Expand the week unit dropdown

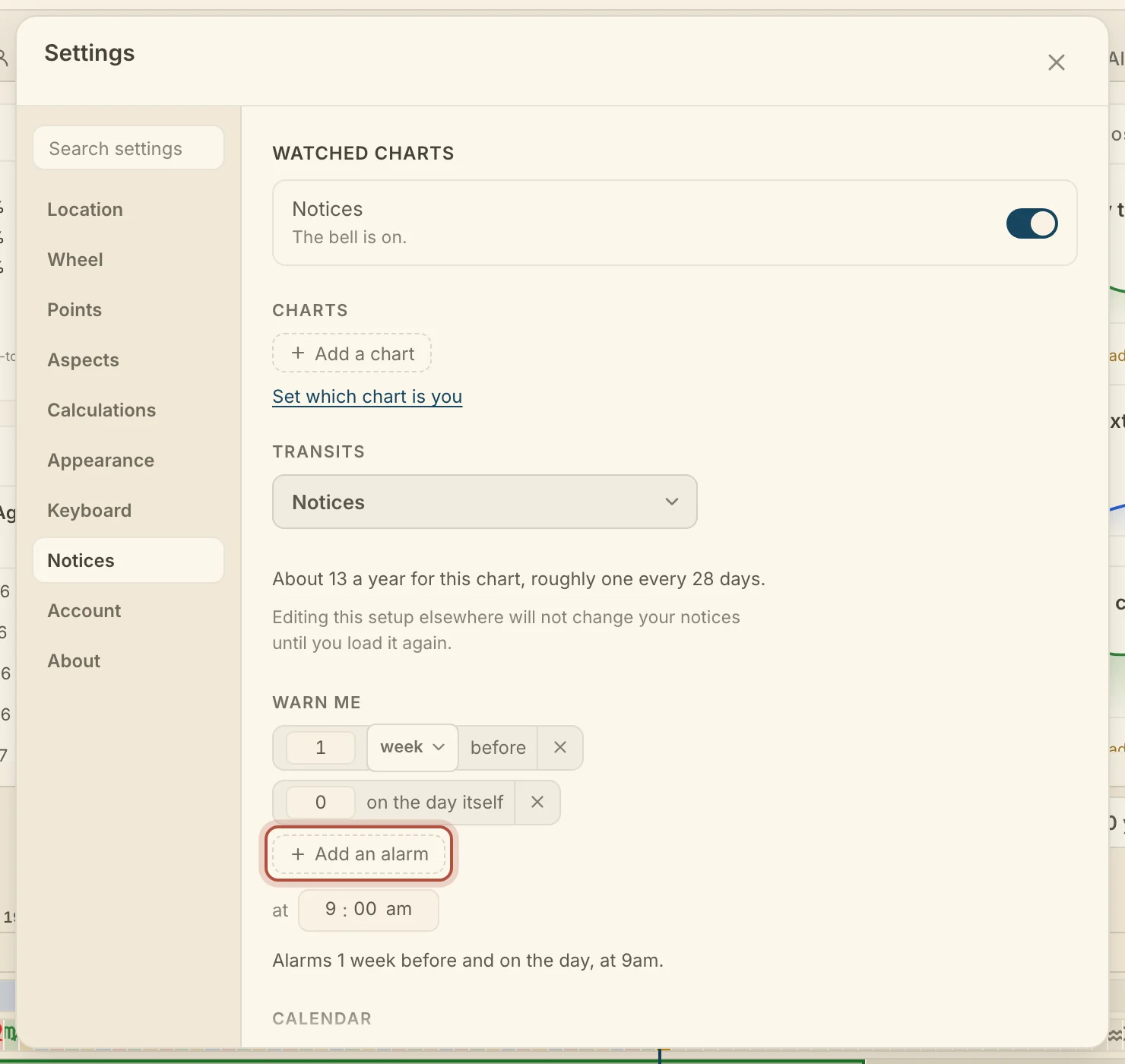(413, 747)
